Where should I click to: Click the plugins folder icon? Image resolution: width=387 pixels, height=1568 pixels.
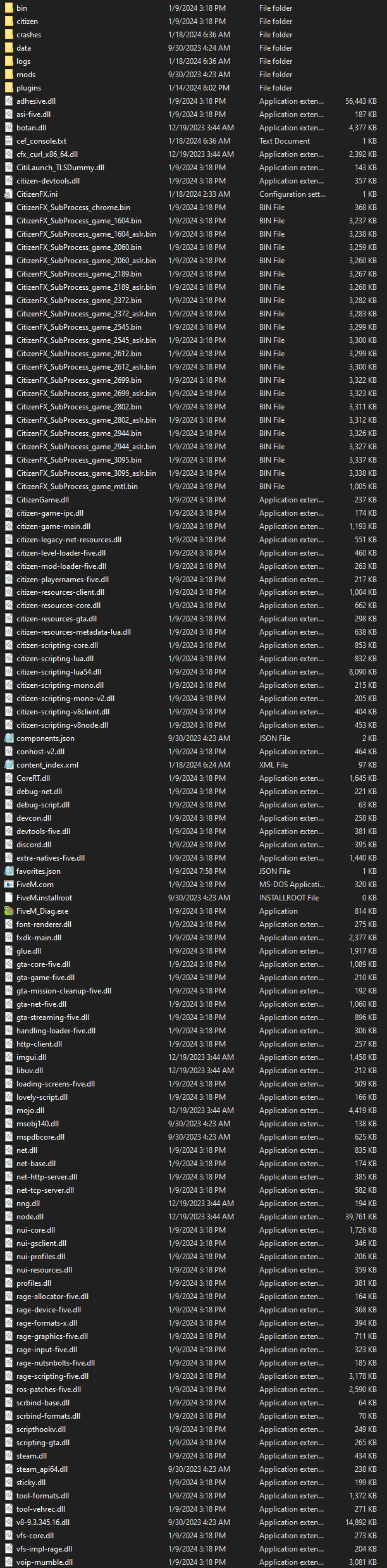click(x=8, y=87)
